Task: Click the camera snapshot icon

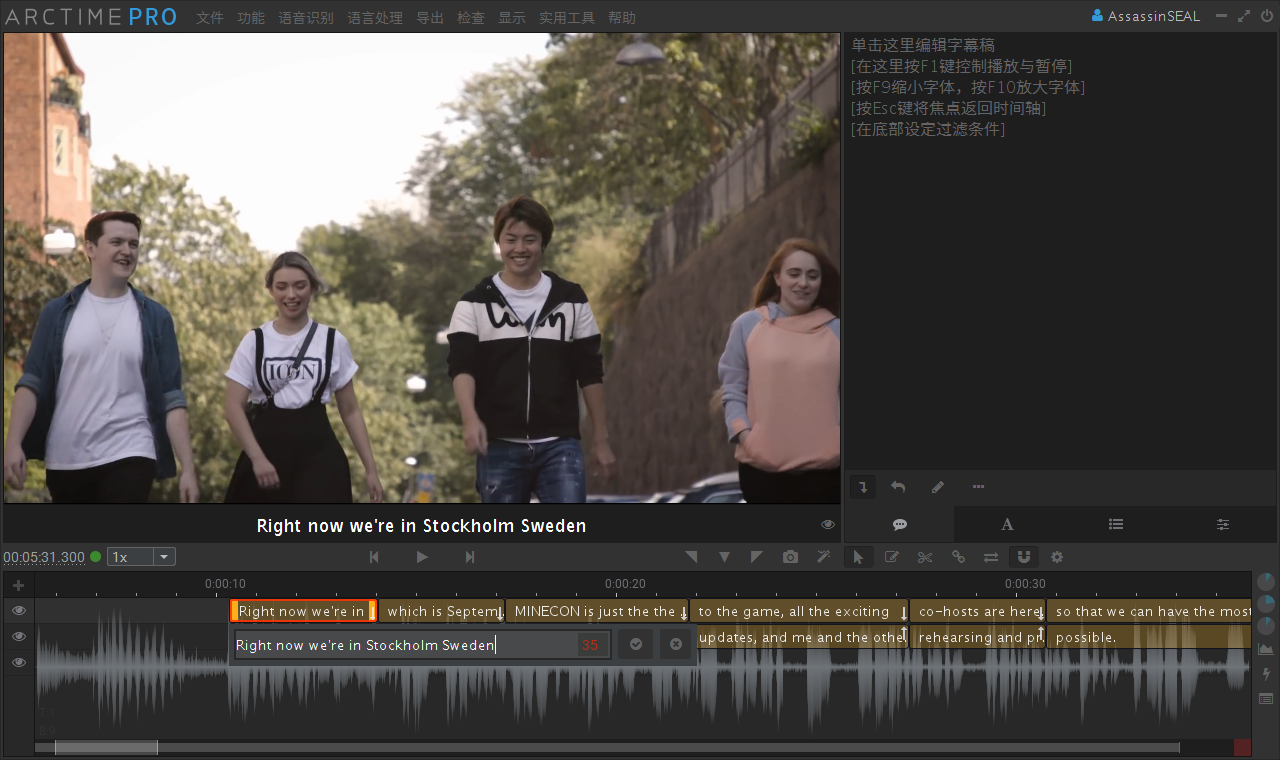Action: (x=791, y=557)
